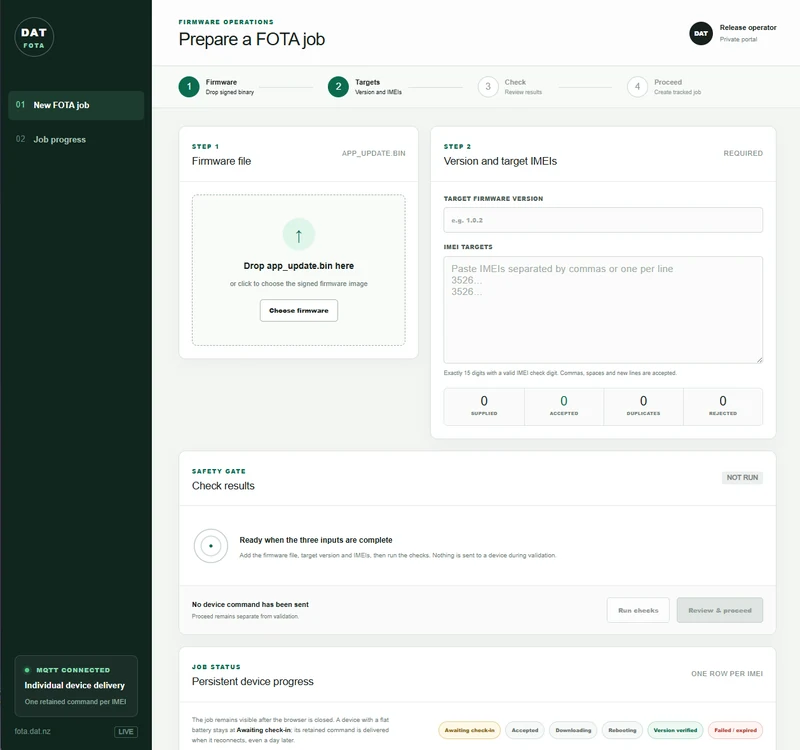Click the Awaiting check-in status pill
The height and width of the screenshot is (750, 800).
point(469,730)
